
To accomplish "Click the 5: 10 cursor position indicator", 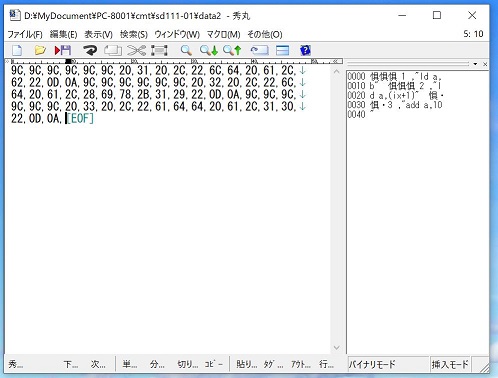I will pyautogui.click(x=473, y=34).
